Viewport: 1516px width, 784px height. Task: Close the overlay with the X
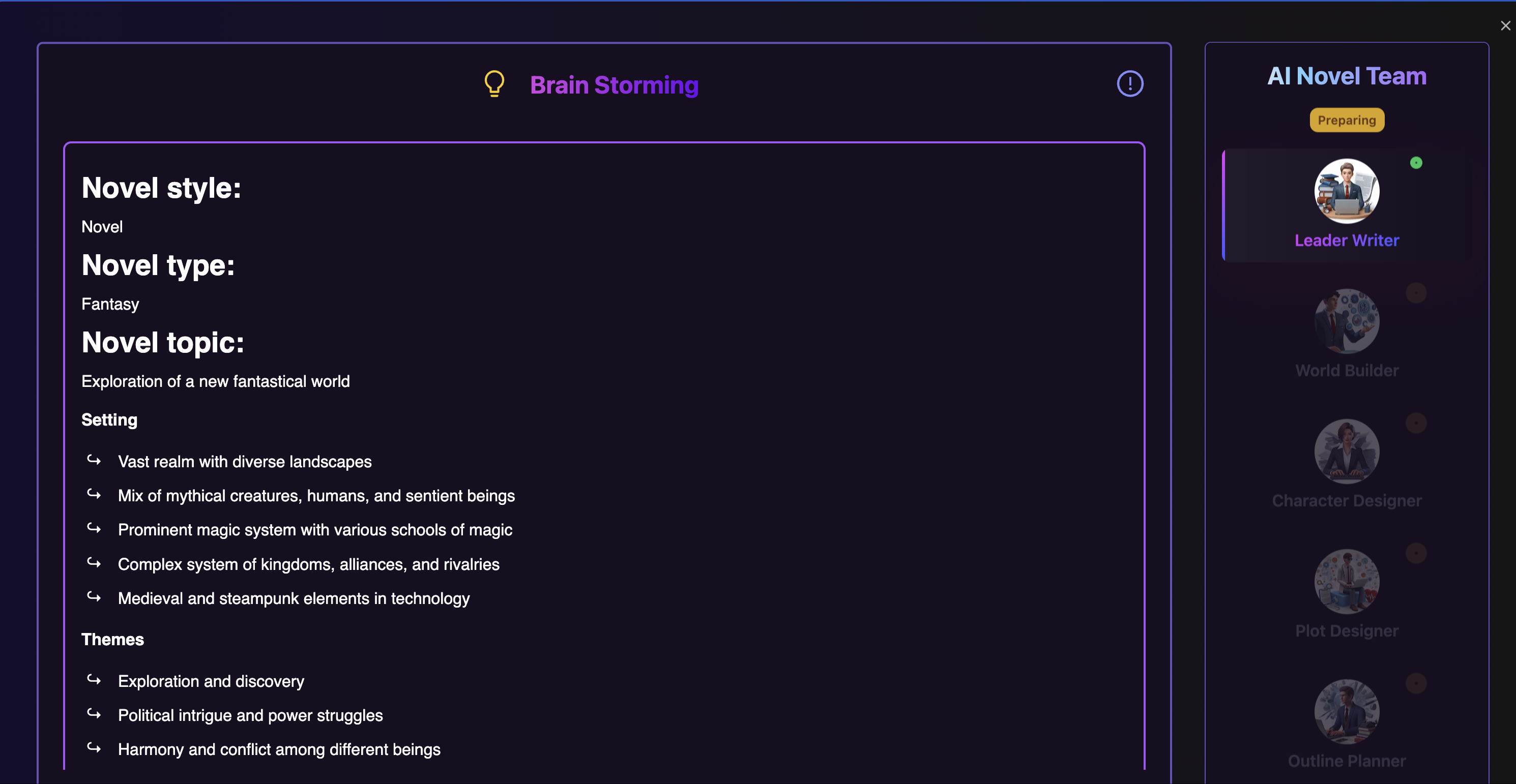1505,26
